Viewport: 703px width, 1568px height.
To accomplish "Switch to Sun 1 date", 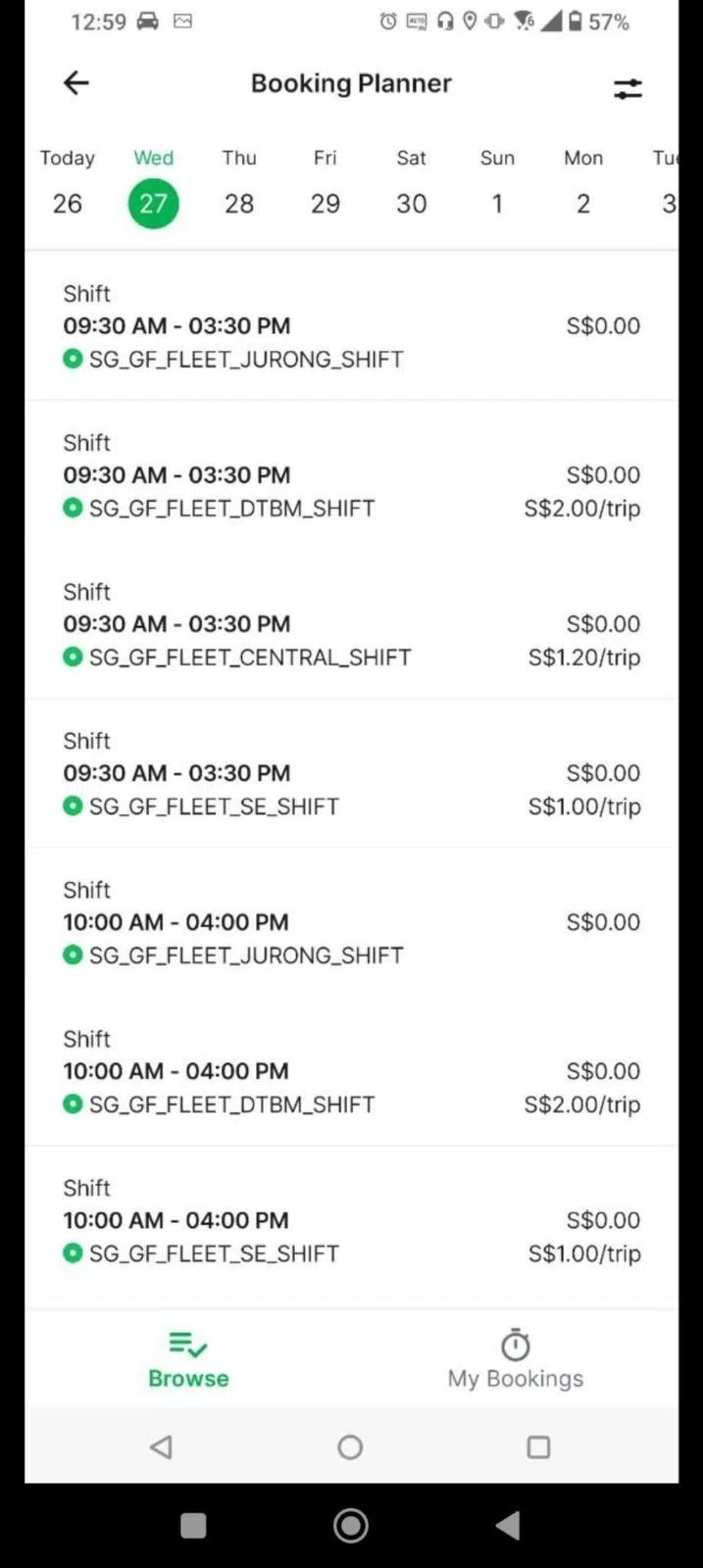I will coord(497,184).
